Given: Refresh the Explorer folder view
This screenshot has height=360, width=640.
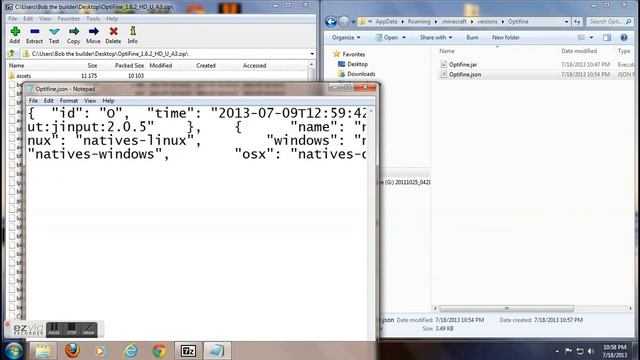Looking at the screenshot, I should point(577,22).
